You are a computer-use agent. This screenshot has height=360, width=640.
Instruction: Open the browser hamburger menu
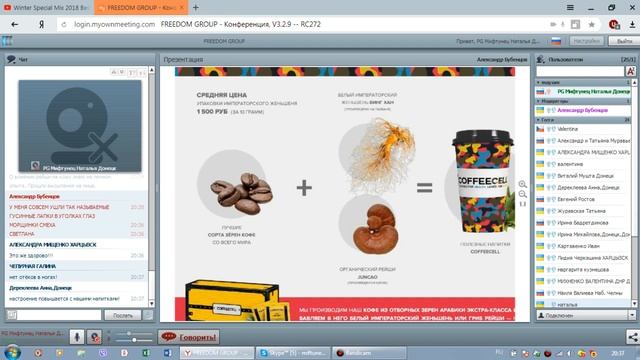[x=570, y=7]
